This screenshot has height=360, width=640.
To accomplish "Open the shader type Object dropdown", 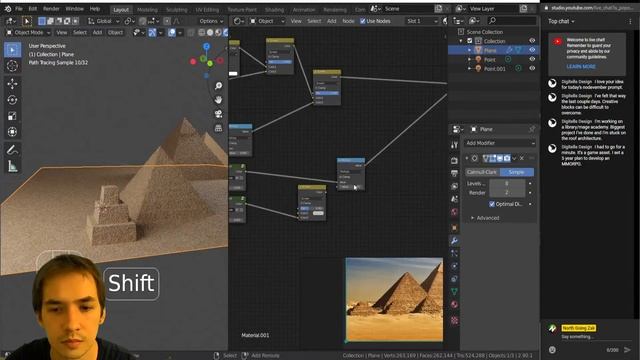I will (x=267, y=21).
